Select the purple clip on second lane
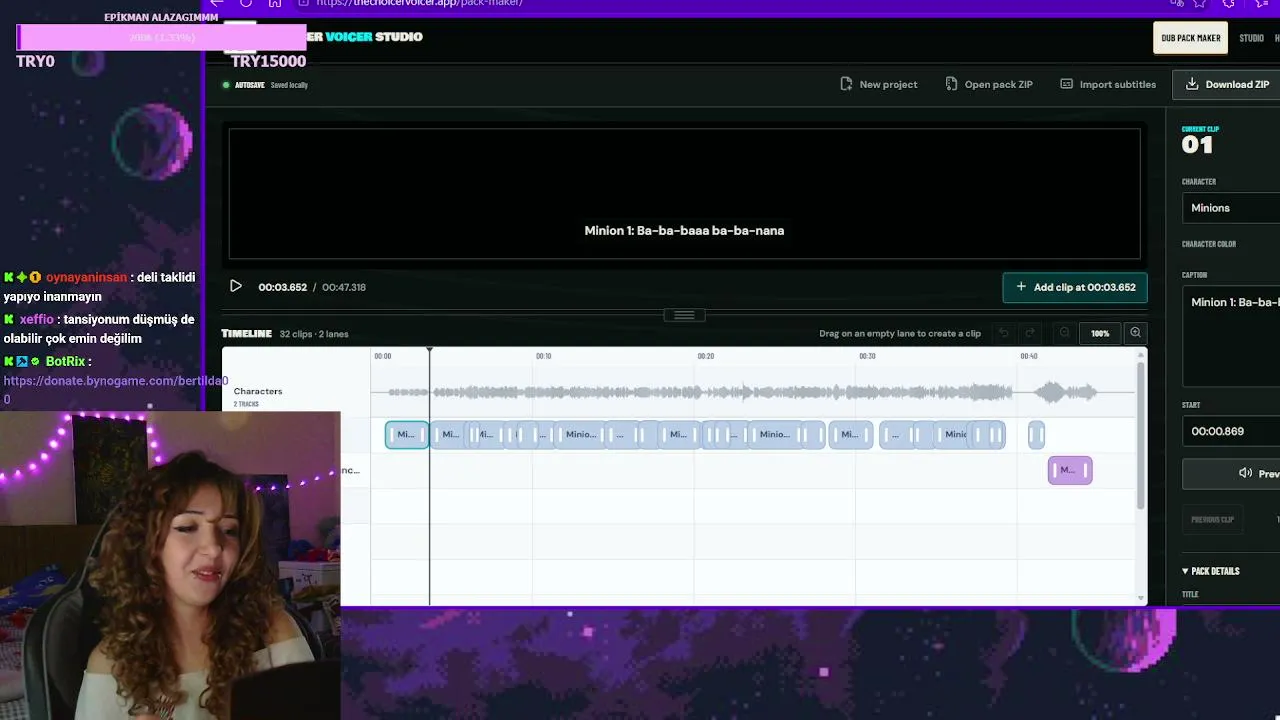The height and width of the screenshot is (720, 1280). 1070,470
